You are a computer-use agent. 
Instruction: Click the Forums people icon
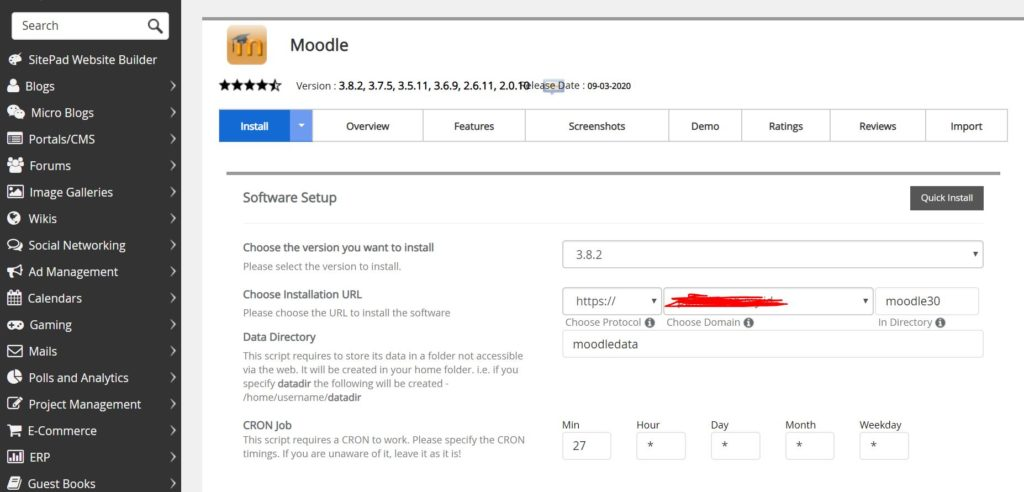[15, 165]
